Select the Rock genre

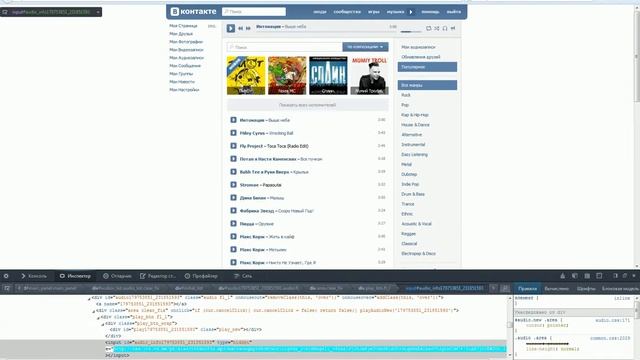point(406,95)
